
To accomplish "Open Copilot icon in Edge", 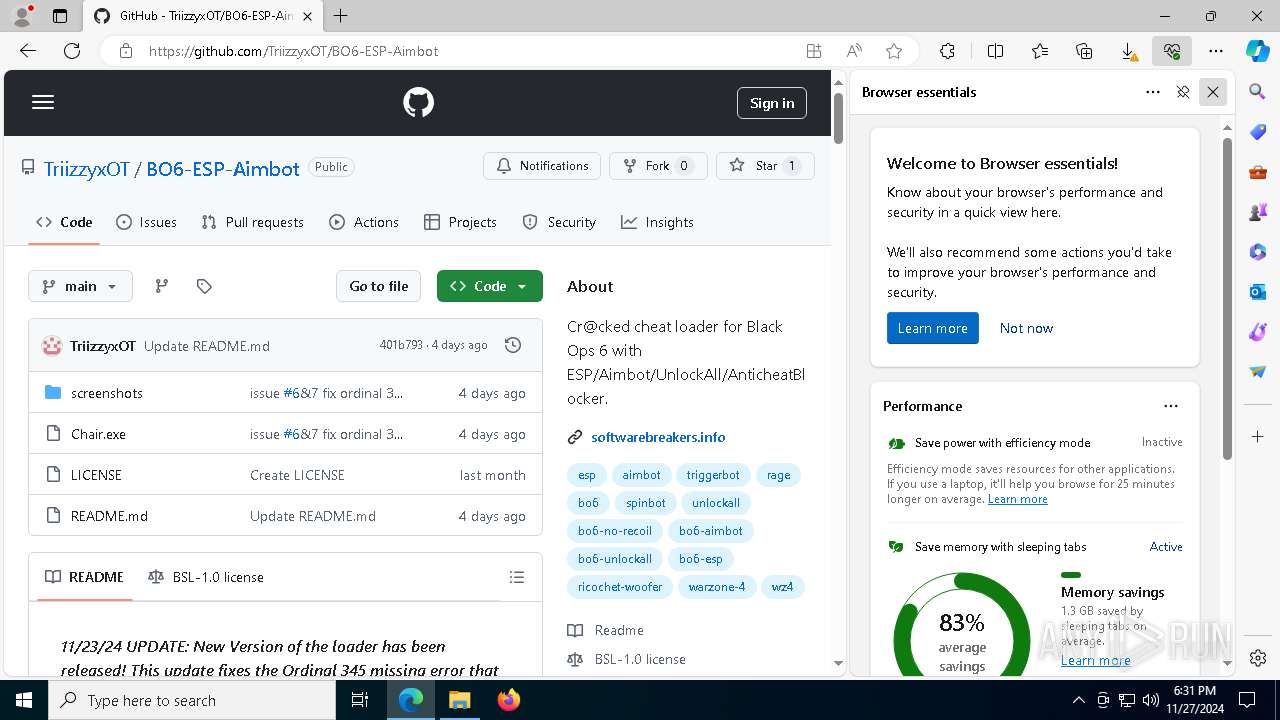I will 1258,51.
